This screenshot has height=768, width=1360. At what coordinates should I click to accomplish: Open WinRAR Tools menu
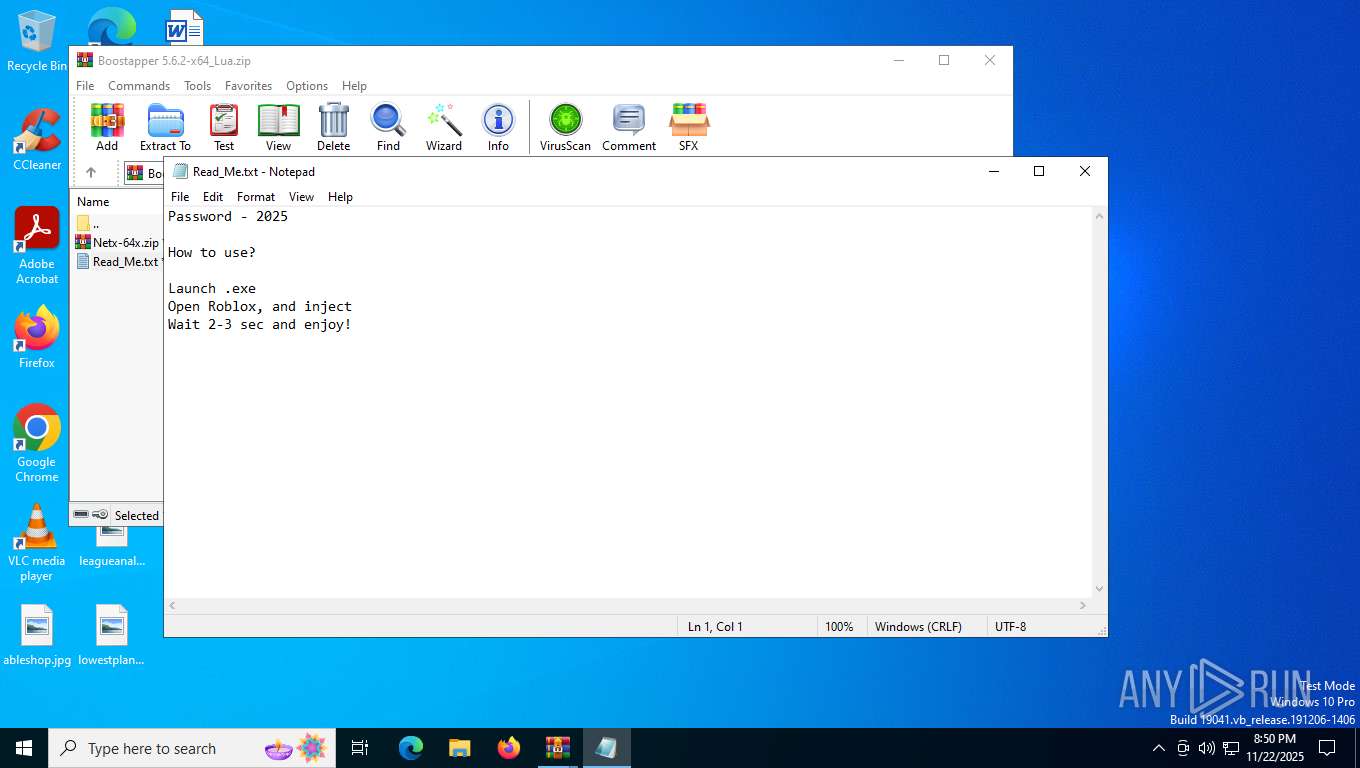click(197, 86)
